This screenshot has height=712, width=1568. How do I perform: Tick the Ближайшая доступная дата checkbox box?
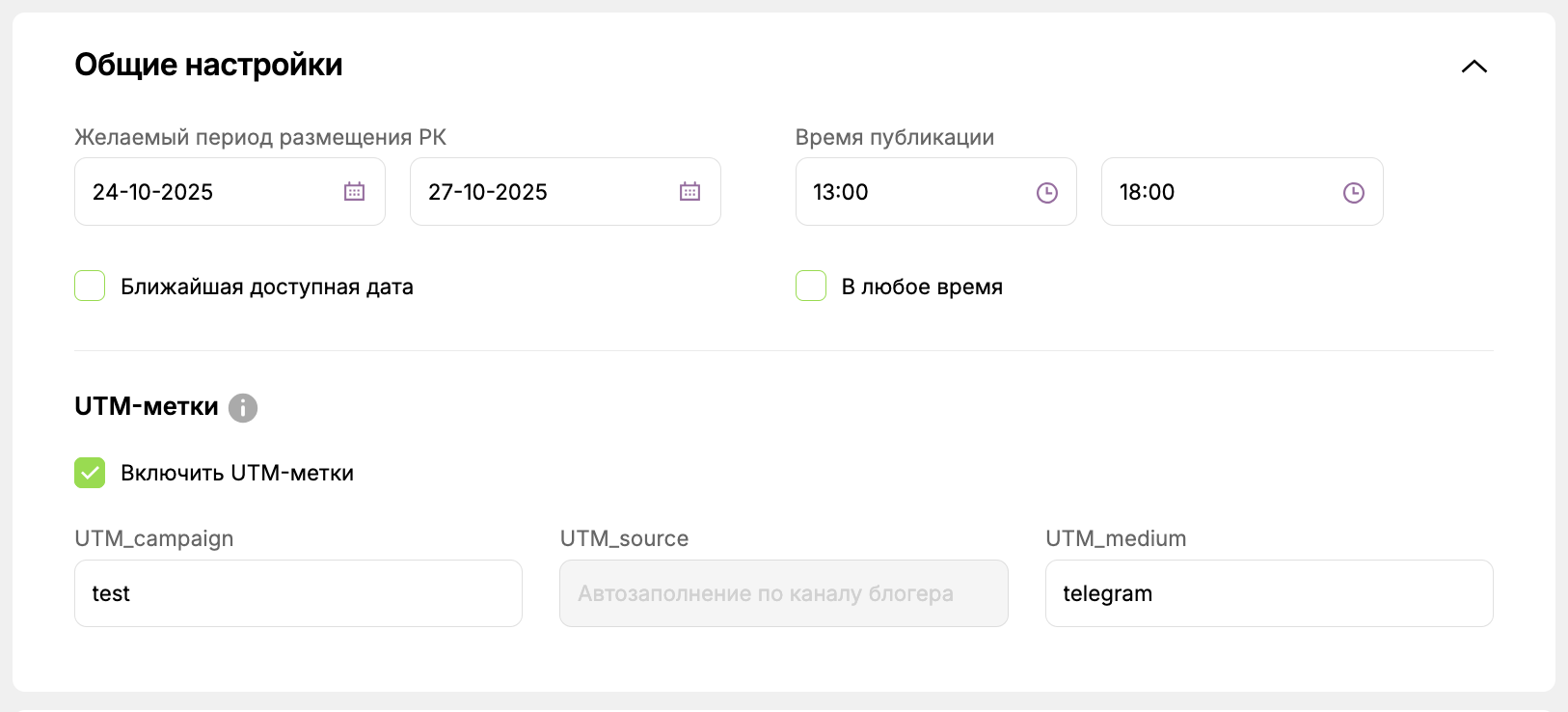pos(90,287)
